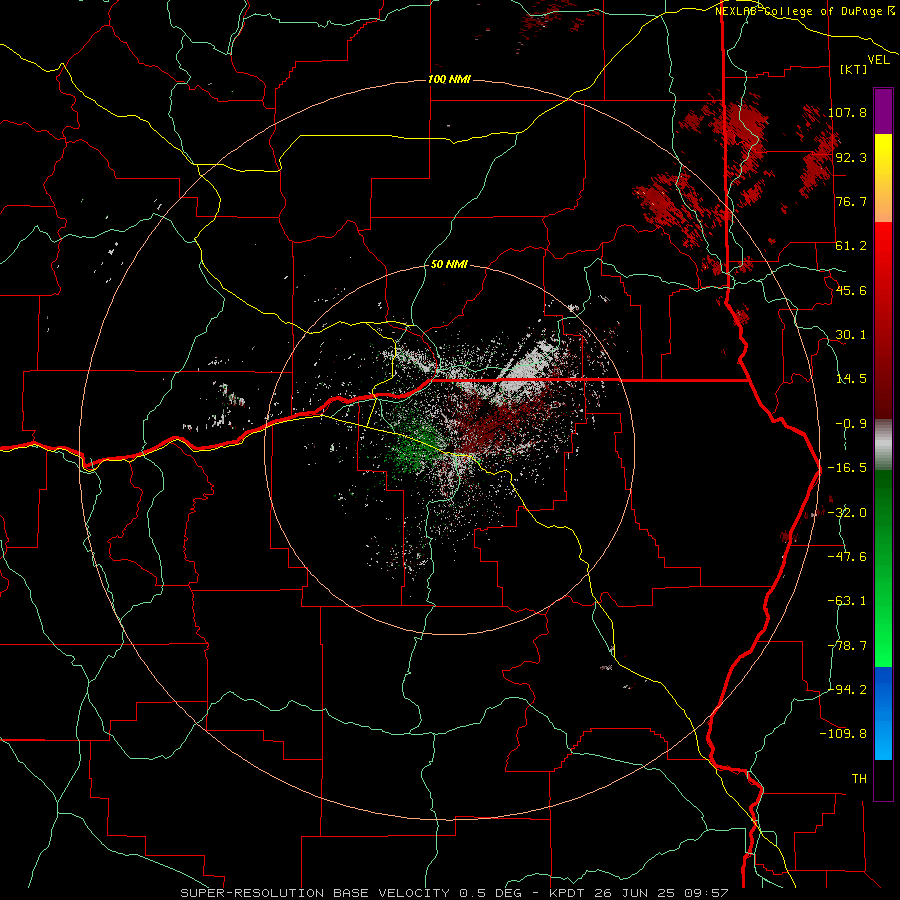900x900 pixels.
Task: Click the Super-Resolution Base Velocity caption
Action: click(x=454, y=893)
